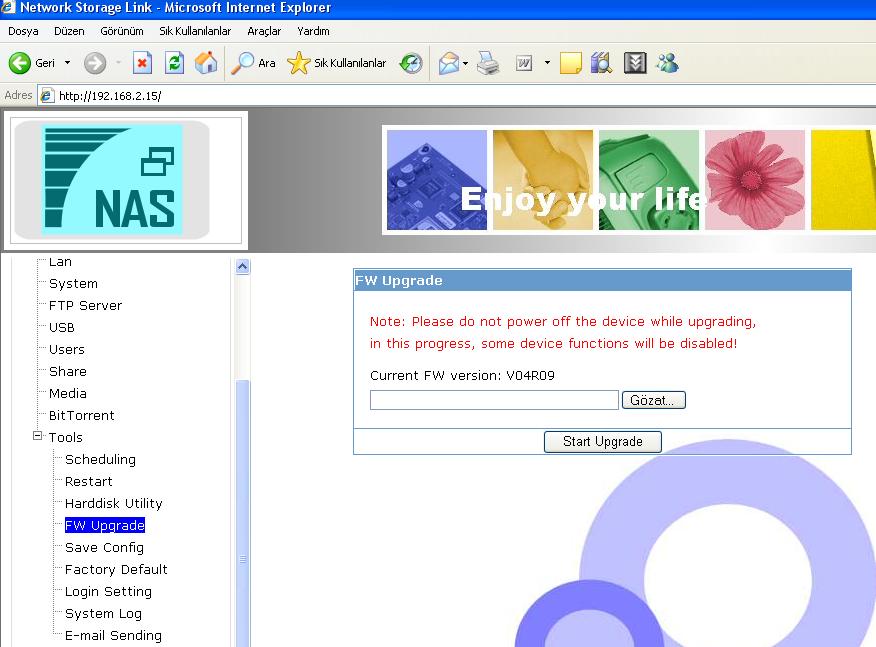Click the research books icon
Screen dimensions: 876x647
point(602,63)
